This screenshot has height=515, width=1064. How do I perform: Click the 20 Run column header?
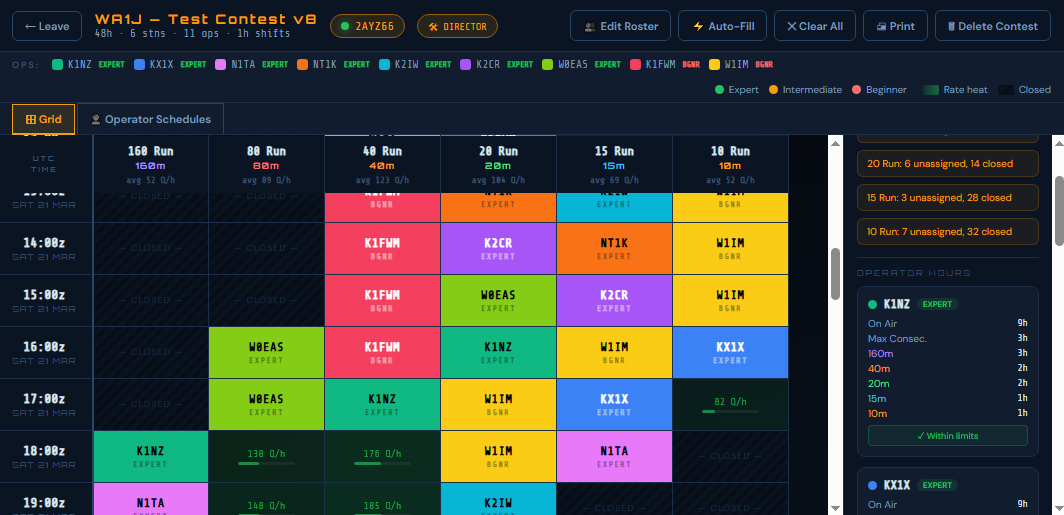499,164
